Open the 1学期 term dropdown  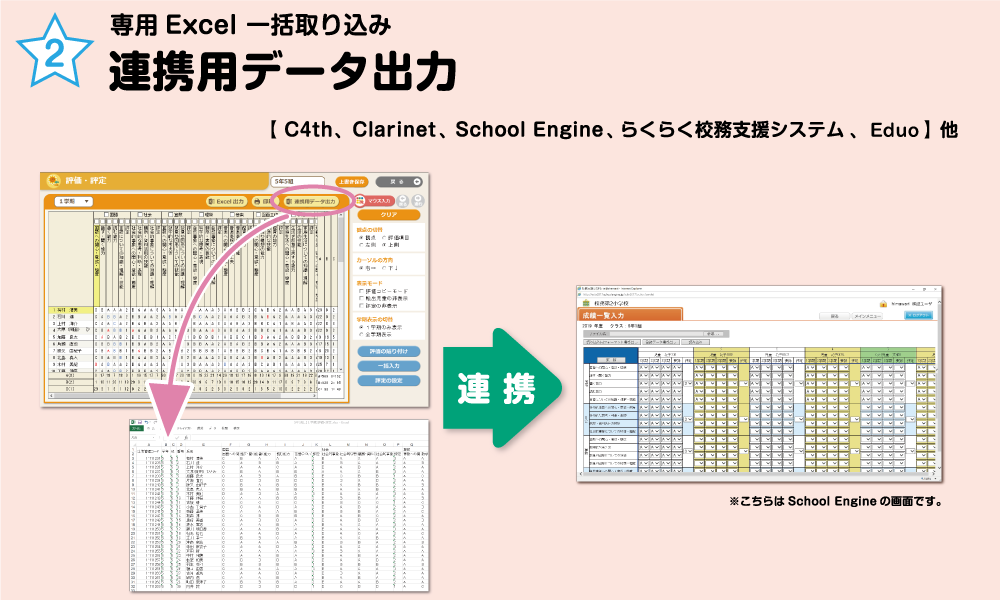(75, 201)
